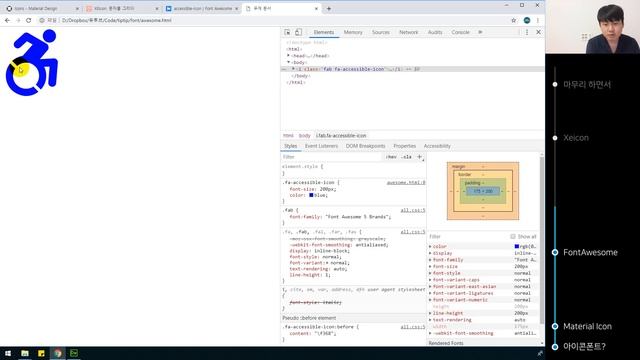Toggle the device toolbar icon in DevTools
Viewport: 640px width, 360px height.
coord(298,32)
